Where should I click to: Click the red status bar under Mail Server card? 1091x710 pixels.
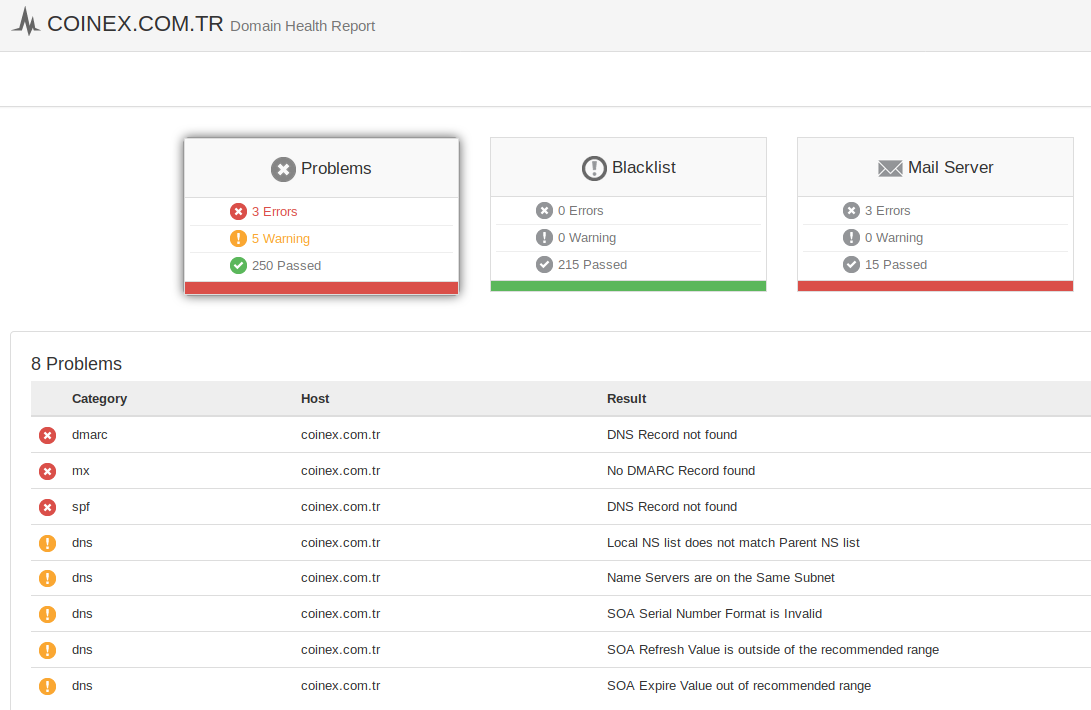(935, 286)
